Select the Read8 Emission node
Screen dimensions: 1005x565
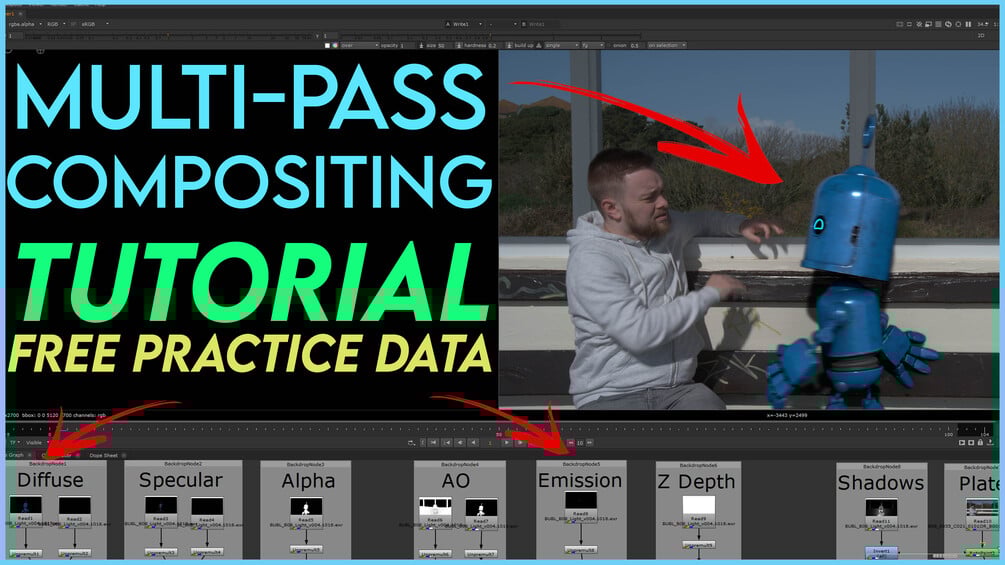(581, 506)
